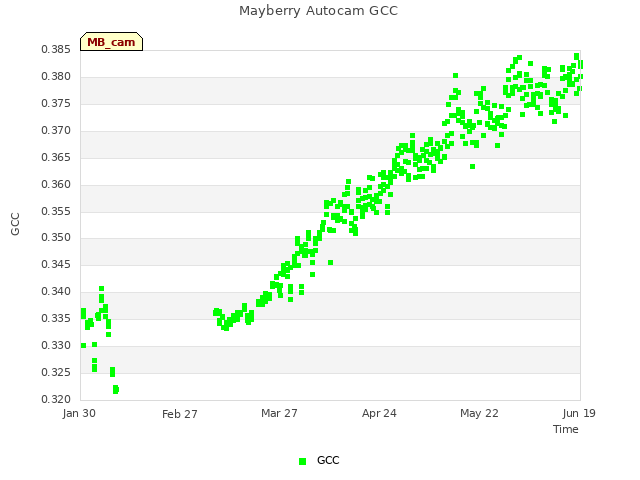This screenshot has height=480, width=640.
Task: Click the 0.320 y-axis tick label
Action: pyautogui.click(x=56, y=399)
